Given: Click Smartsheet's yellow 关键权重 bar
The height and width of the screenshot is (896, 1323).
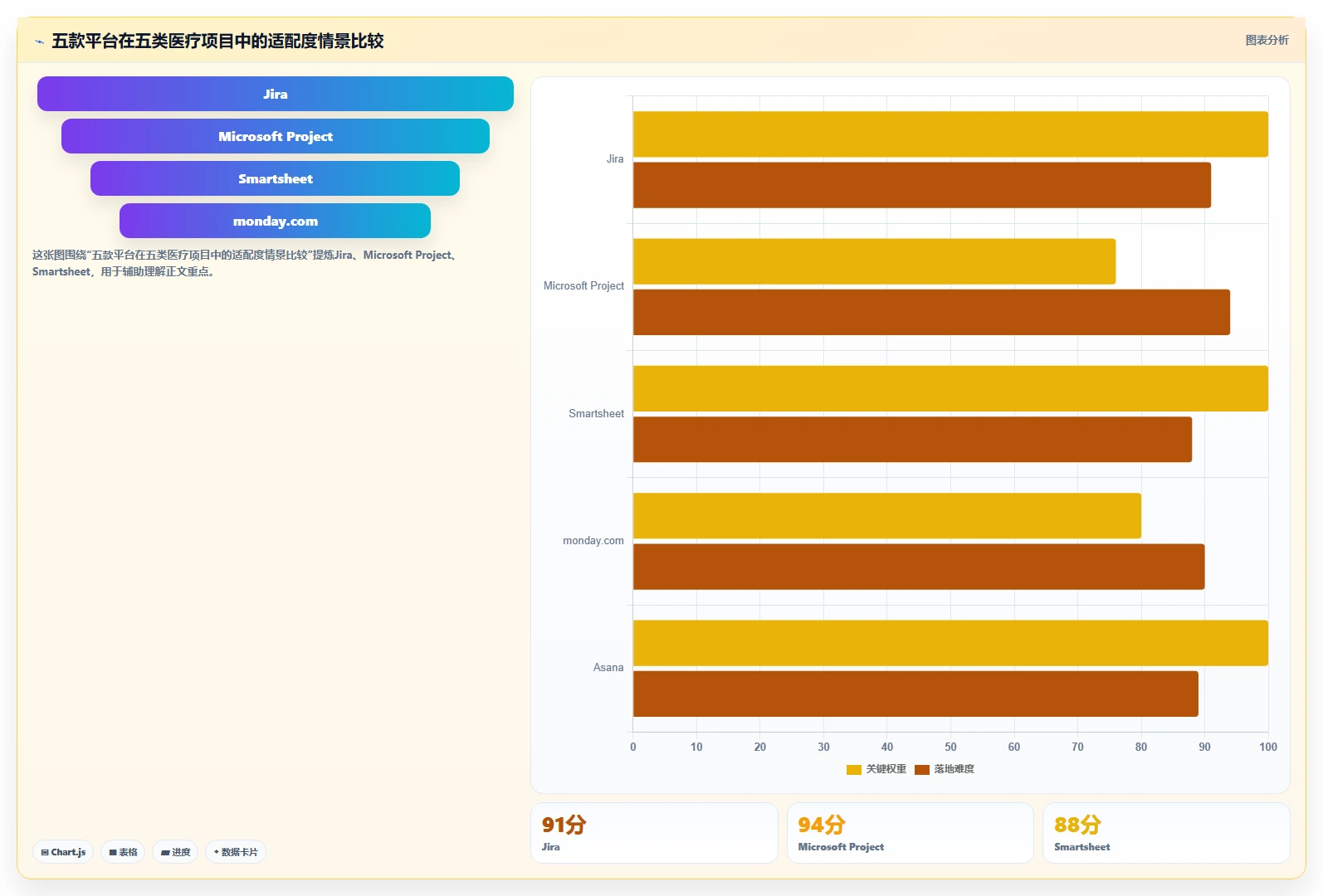Looking at the screenshot, I should [950, 388].
